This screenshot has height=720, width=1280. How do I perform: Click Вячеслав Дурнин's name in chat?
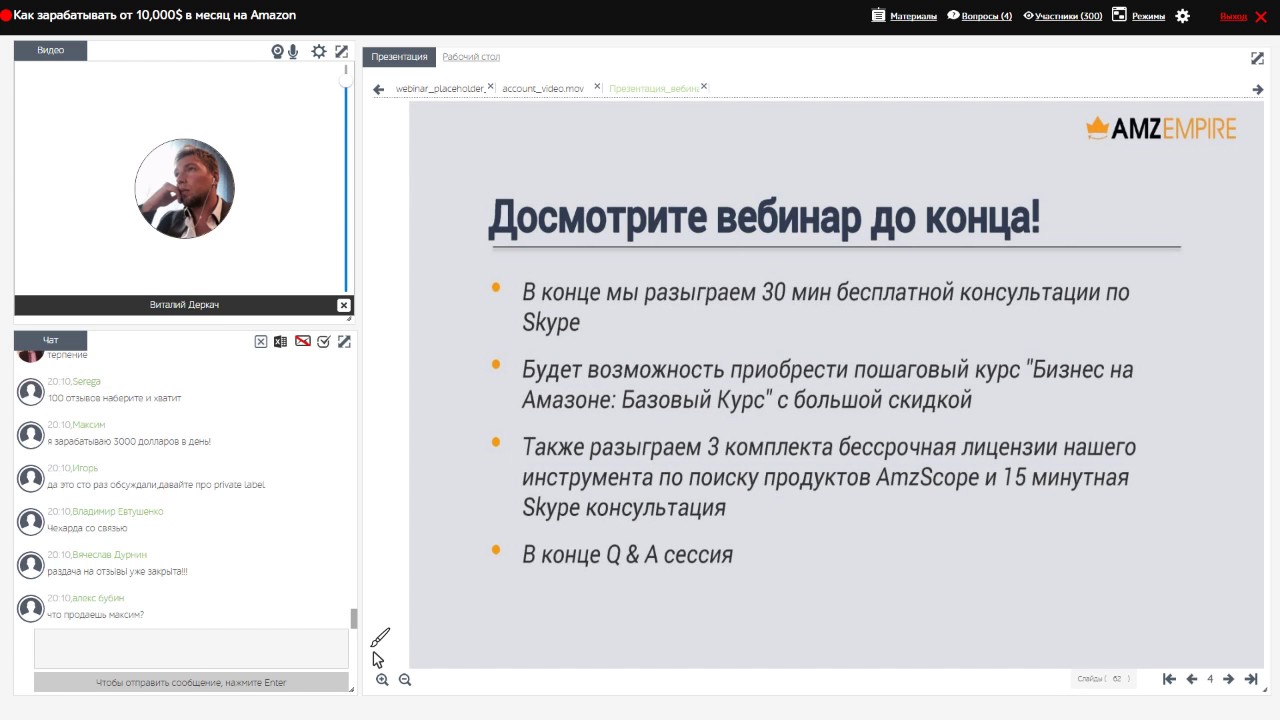tap(110, 555)
